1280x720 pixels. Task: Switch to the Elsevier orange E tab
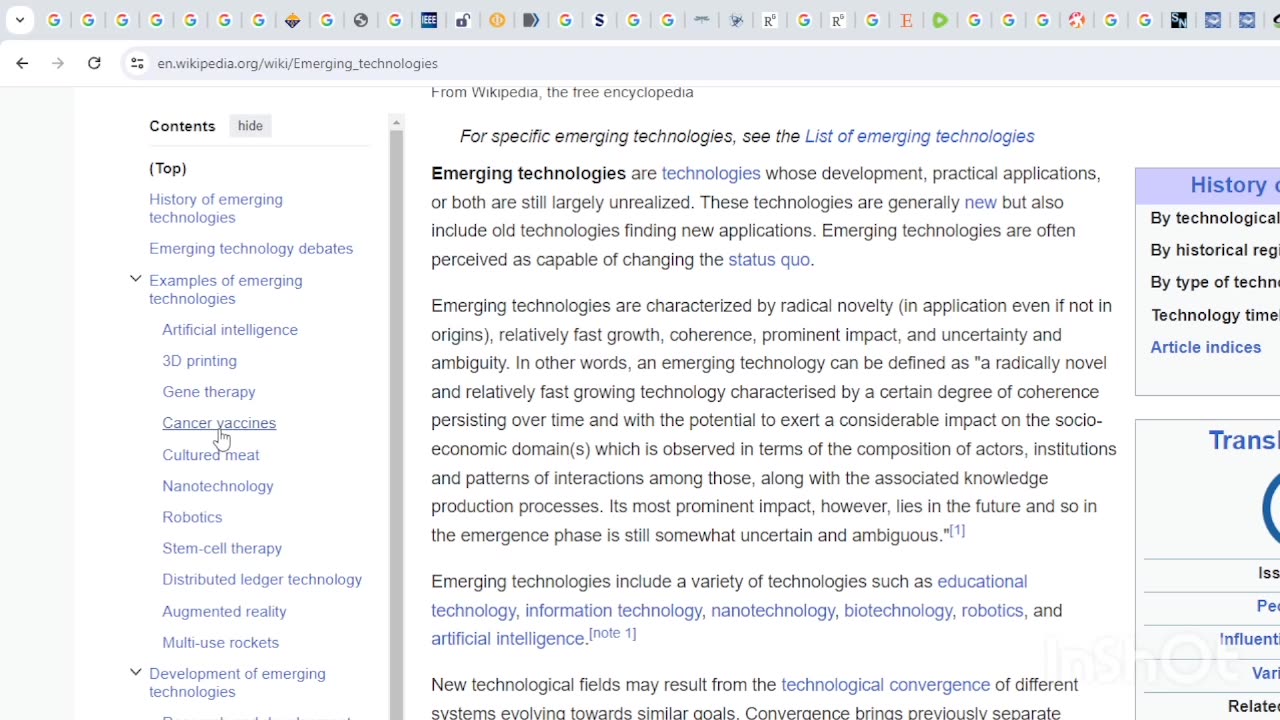[906, 20]
